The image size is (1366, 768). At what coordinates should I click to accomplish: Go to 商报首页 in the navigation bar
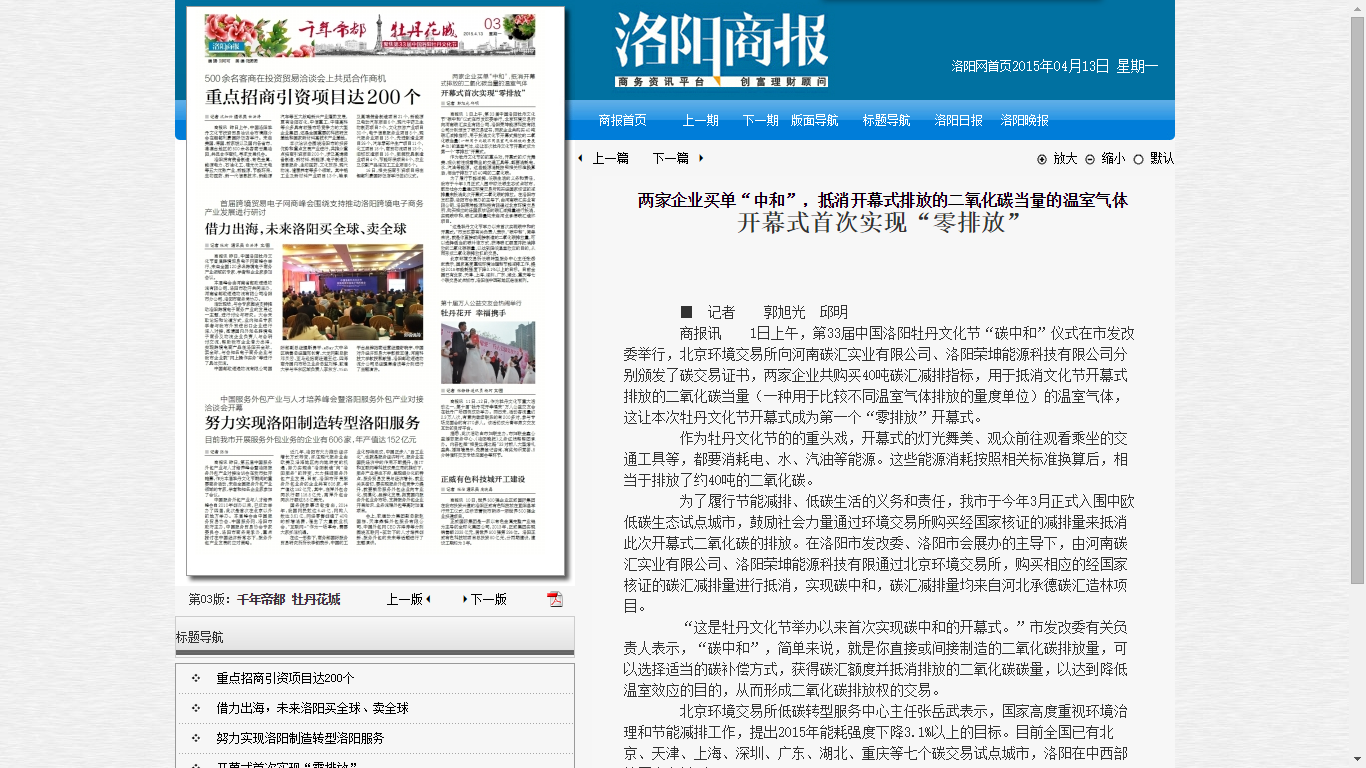coord(622,120)
